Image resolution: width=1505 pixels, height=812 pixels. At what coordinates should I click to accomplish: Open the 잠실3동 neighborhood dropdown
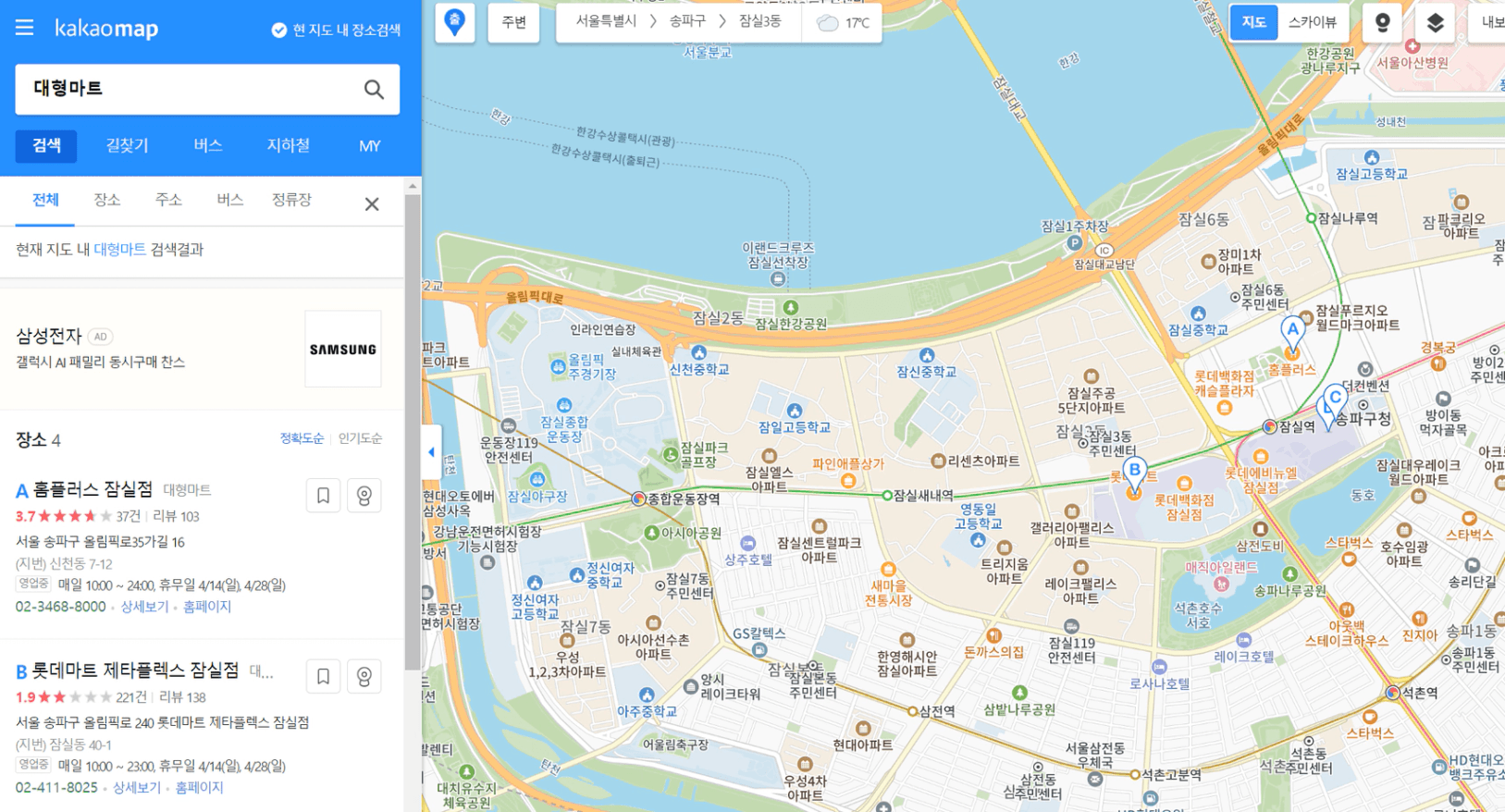[x=760, y=21]
